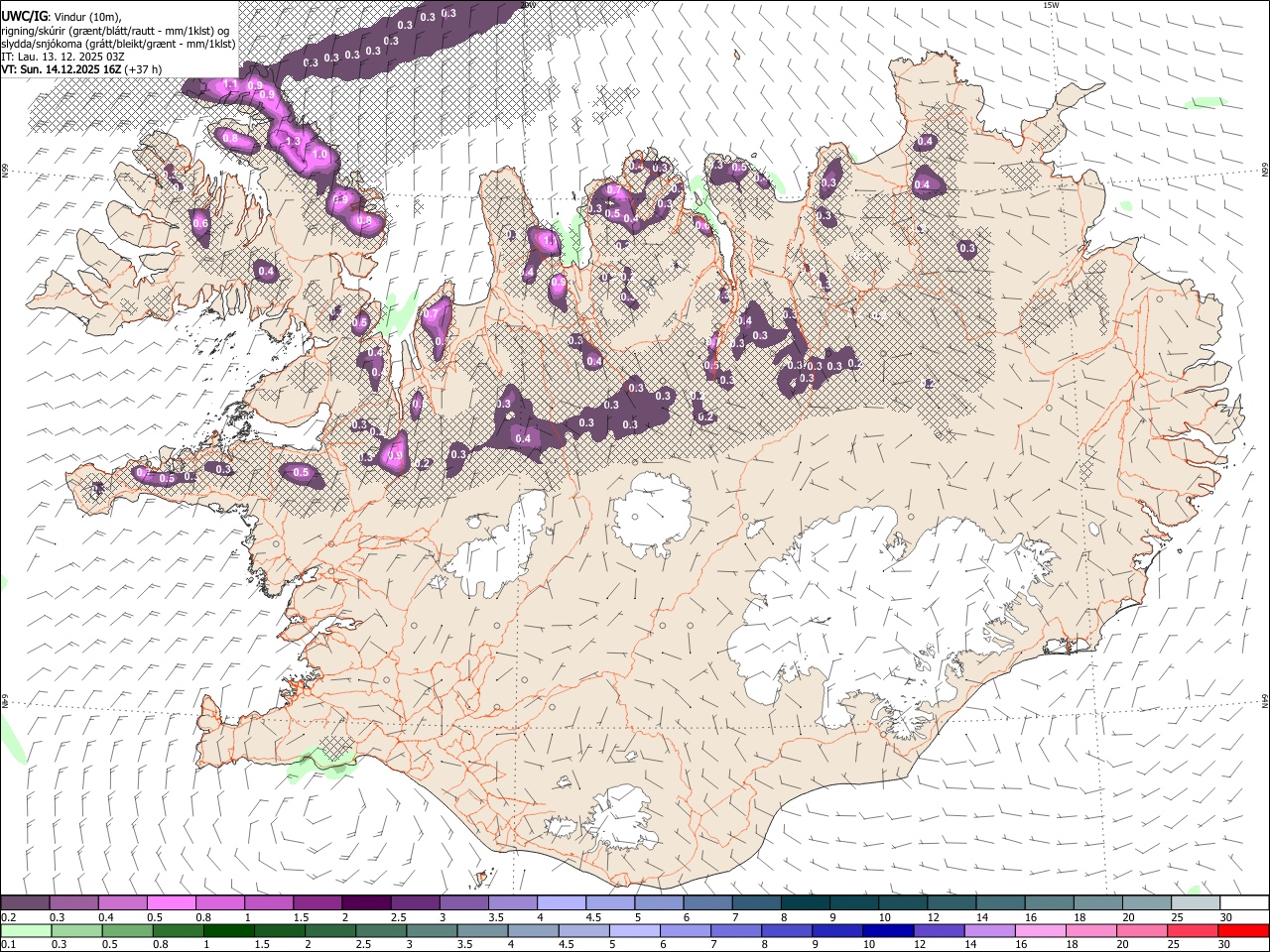The width and height of the screenshot is (1270, 952).
Task: Click the pale grey 25–30 snow legend swatch
Action: pos(1196,903)
